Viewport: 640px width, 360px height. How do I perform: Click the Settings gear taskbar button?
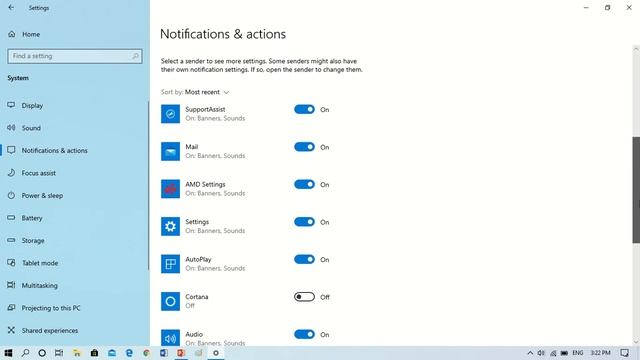[216, 353]
